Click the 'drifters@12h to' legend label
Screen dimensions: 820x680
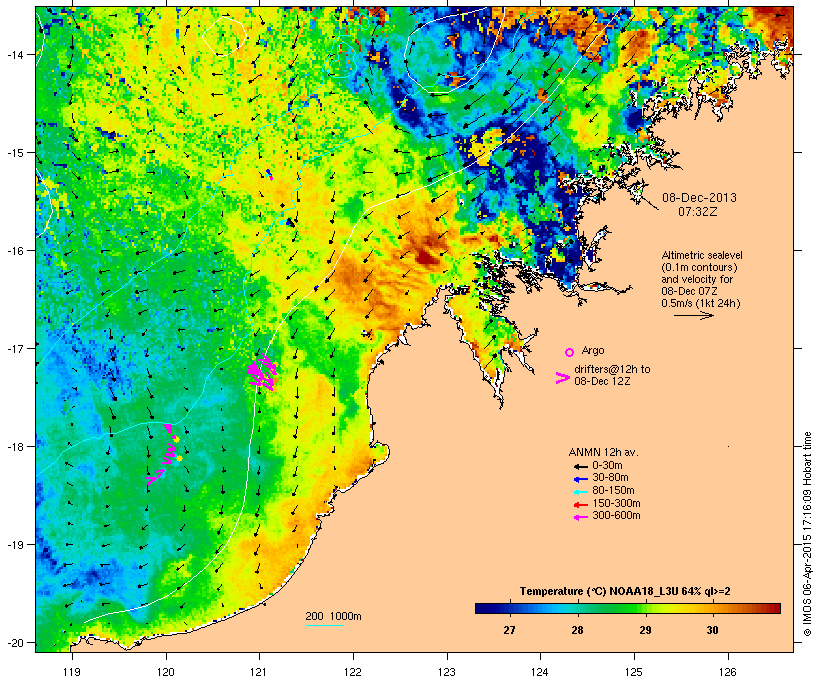point(612,369)
